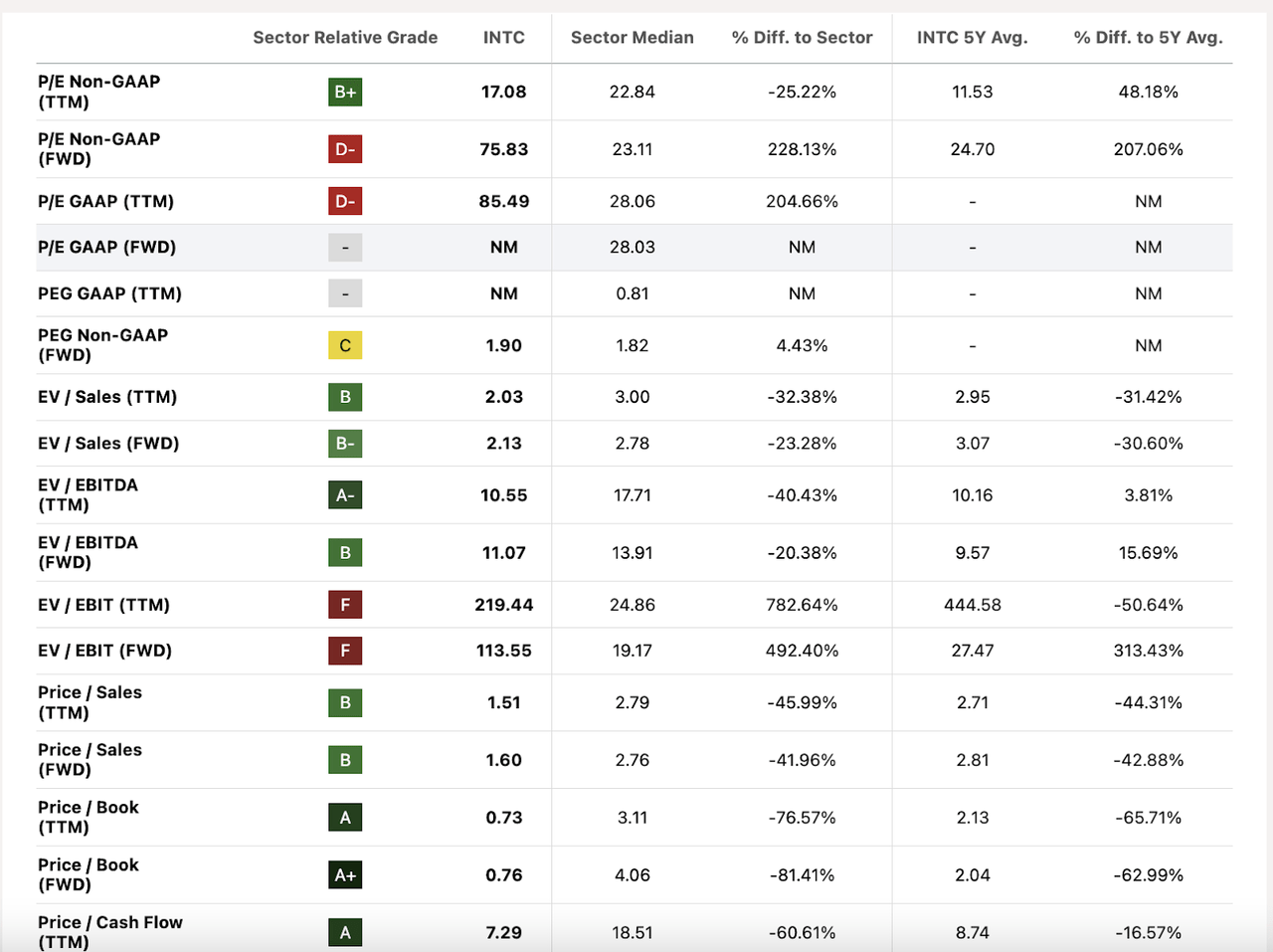The width and height of the screenshot is (1273, 952).
Task: Click the sector difference value -81.41%
Action: pos(802,875)
